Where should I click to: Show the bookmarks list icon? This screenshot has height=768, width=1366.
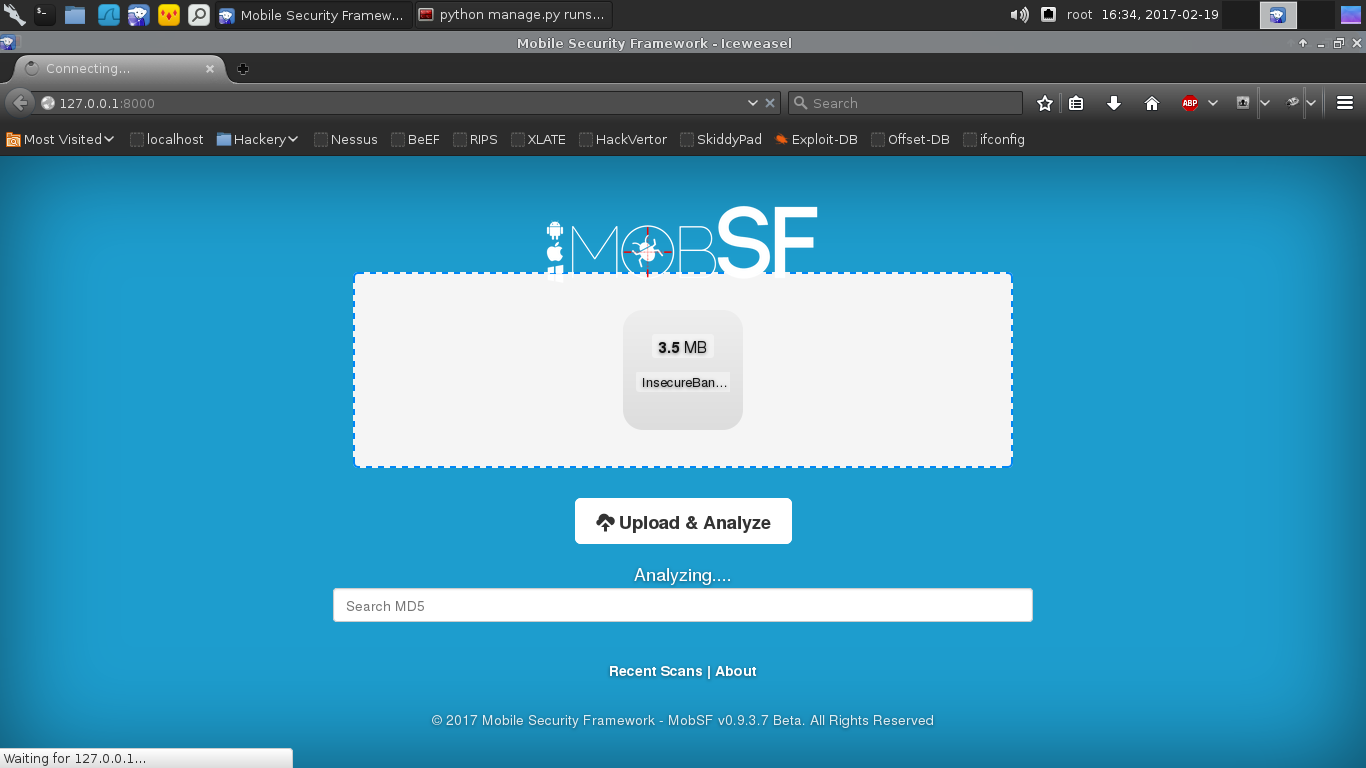click(1076, 103)
